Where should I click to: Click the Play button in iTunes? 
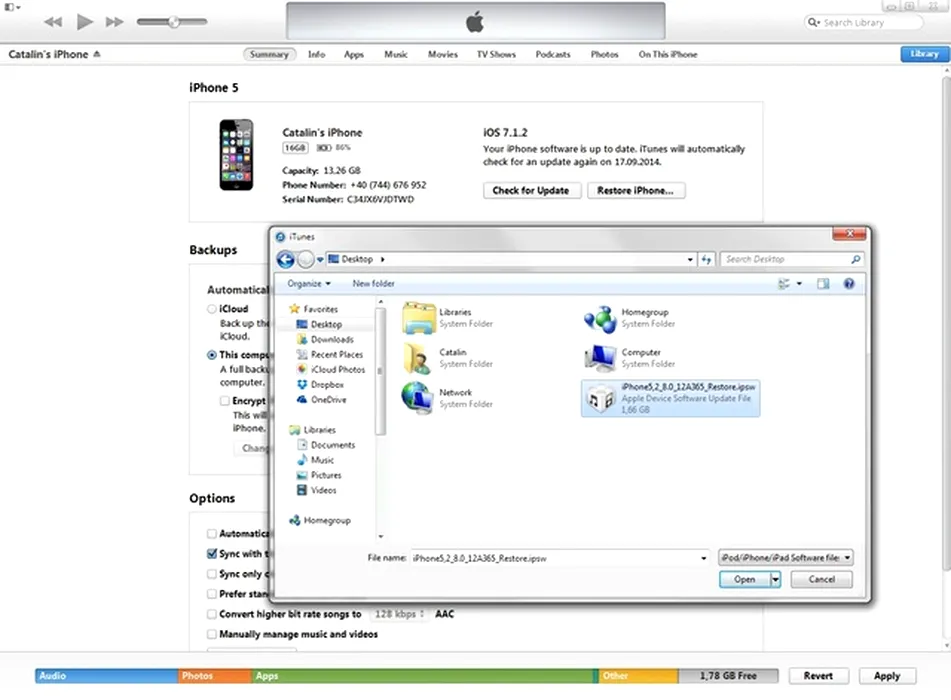[85, 21]
